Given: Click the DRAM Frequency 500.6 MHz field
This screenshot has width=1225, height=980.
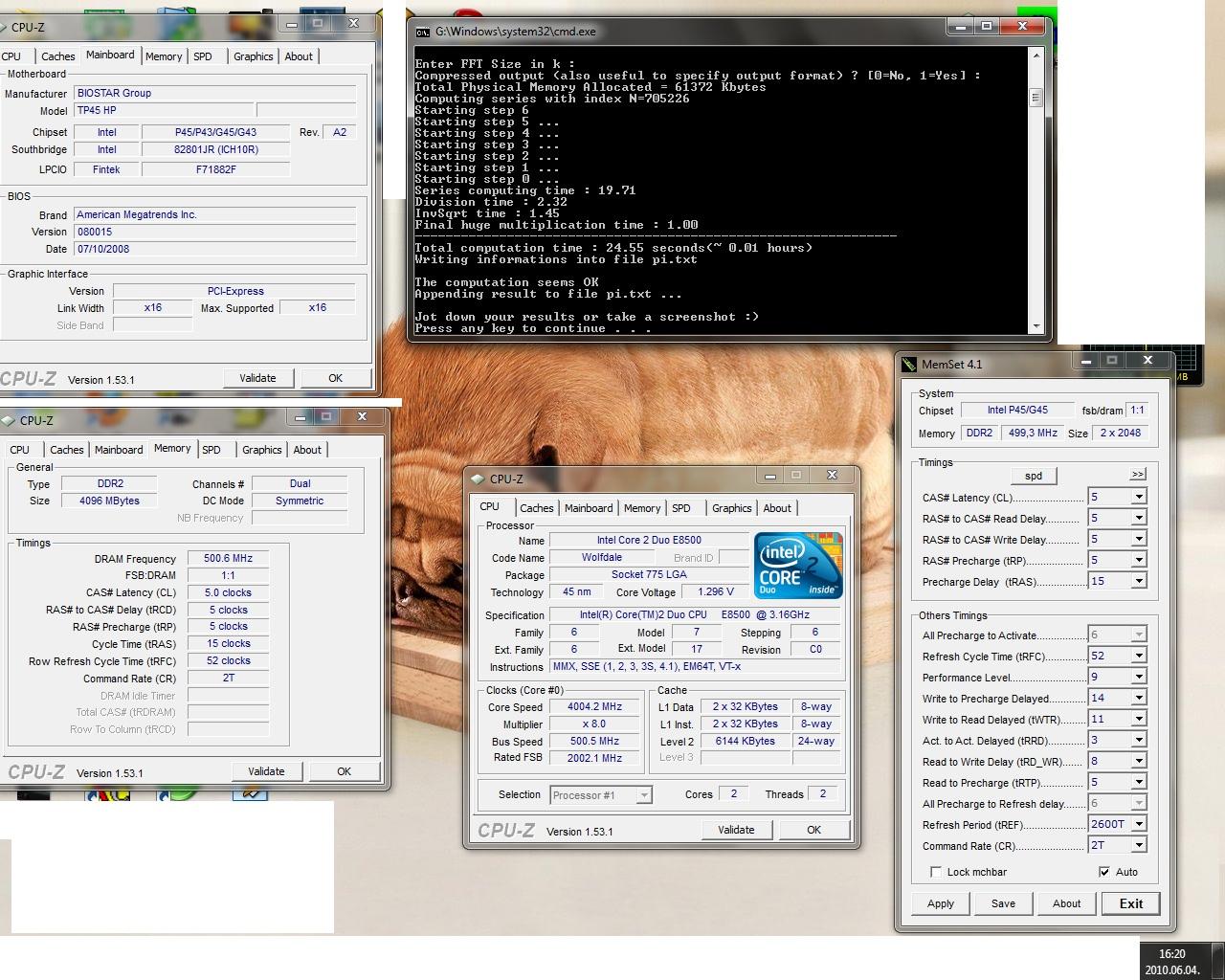Looking at the screenshot, I should coord(228,559).
